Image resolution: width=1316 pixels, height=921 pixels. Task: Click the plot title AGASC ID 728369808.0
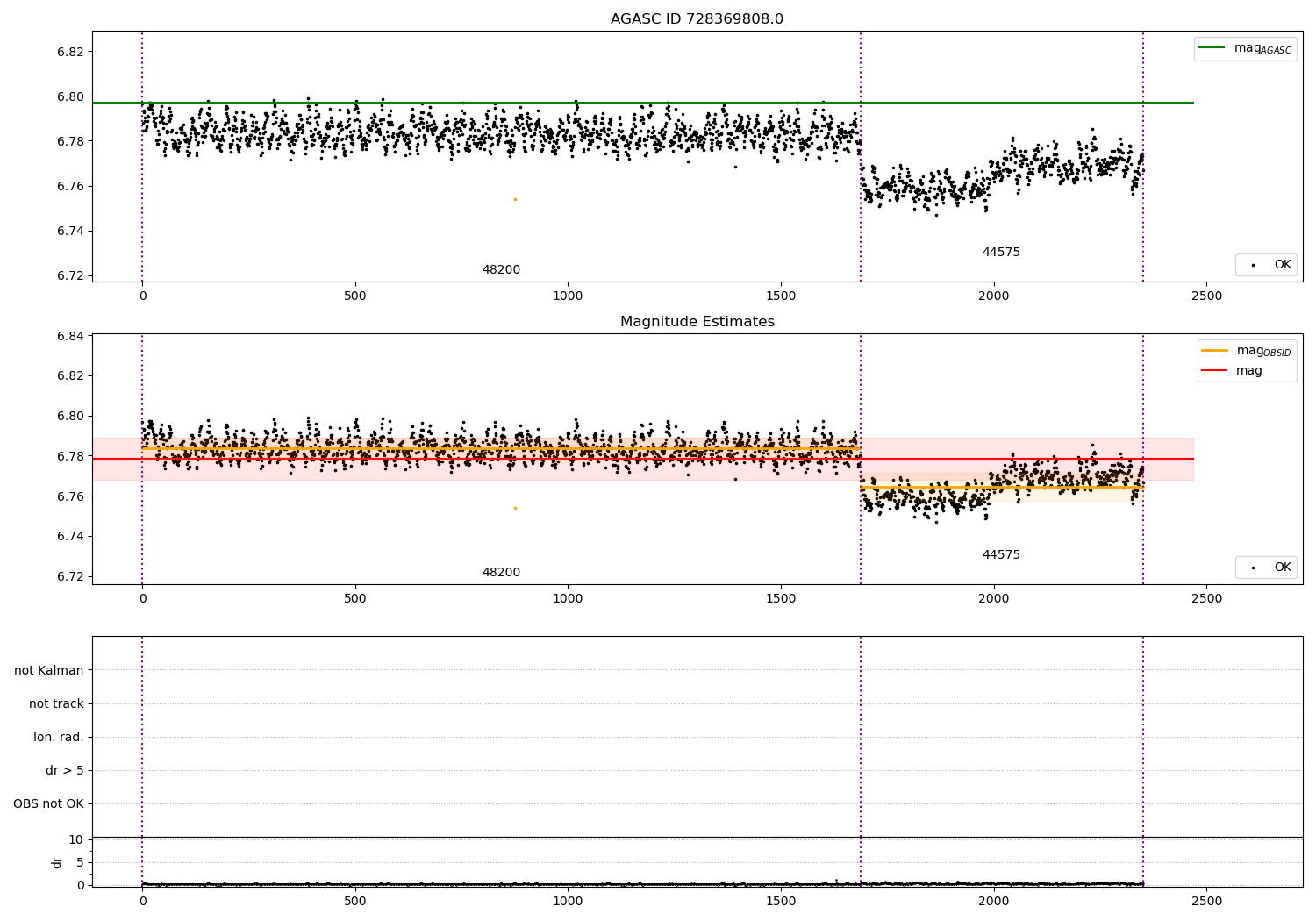click(x=697, y=19)
